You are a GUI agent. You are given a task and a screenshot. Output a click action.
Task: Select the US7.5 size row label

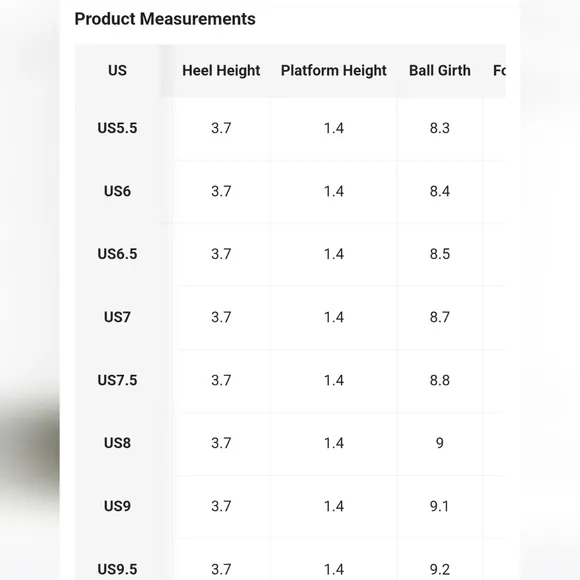[117, 380]
